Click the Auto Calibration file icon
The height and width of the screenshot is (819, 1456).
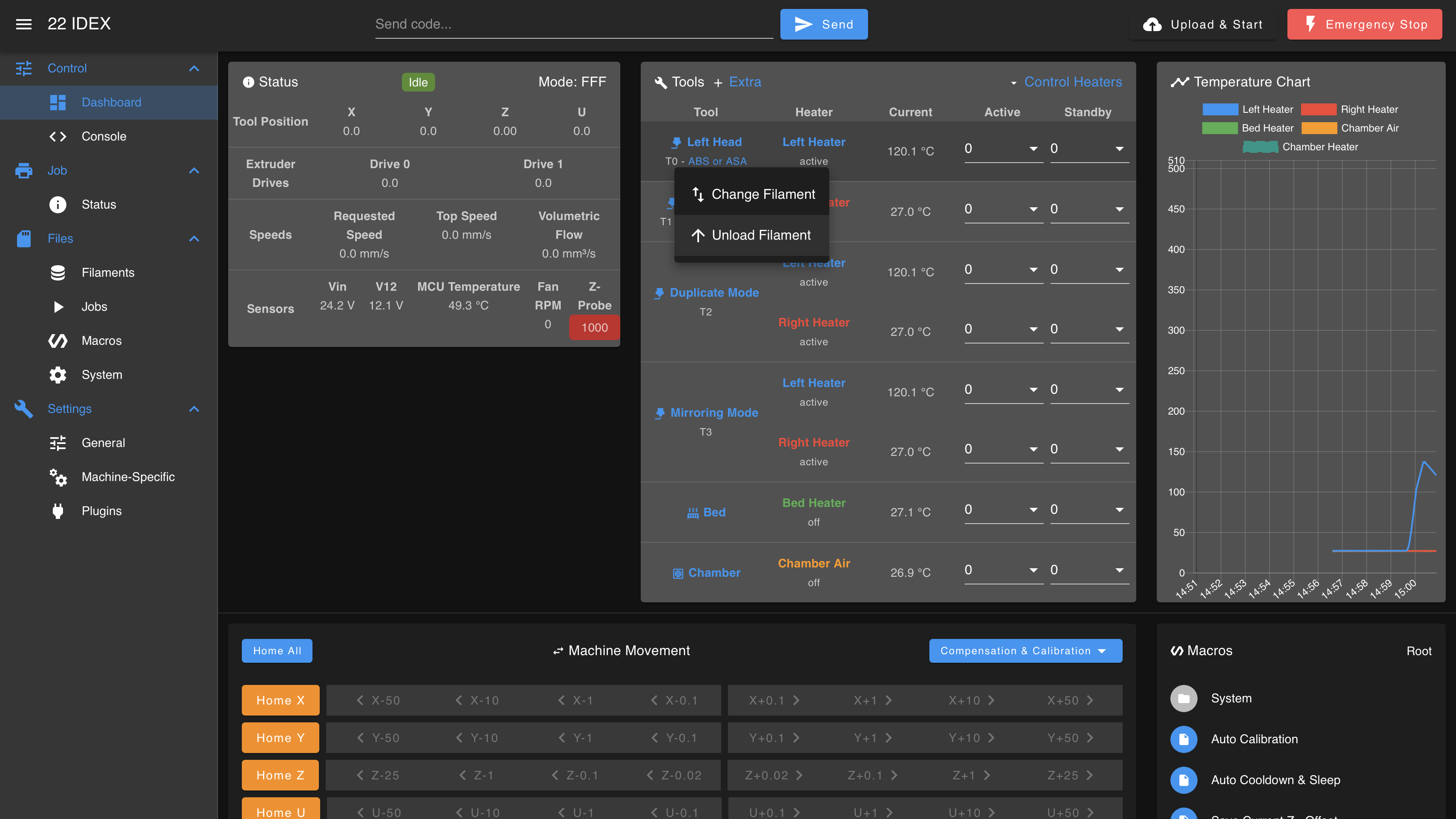pyautogui.click(x=1184, y=739)
